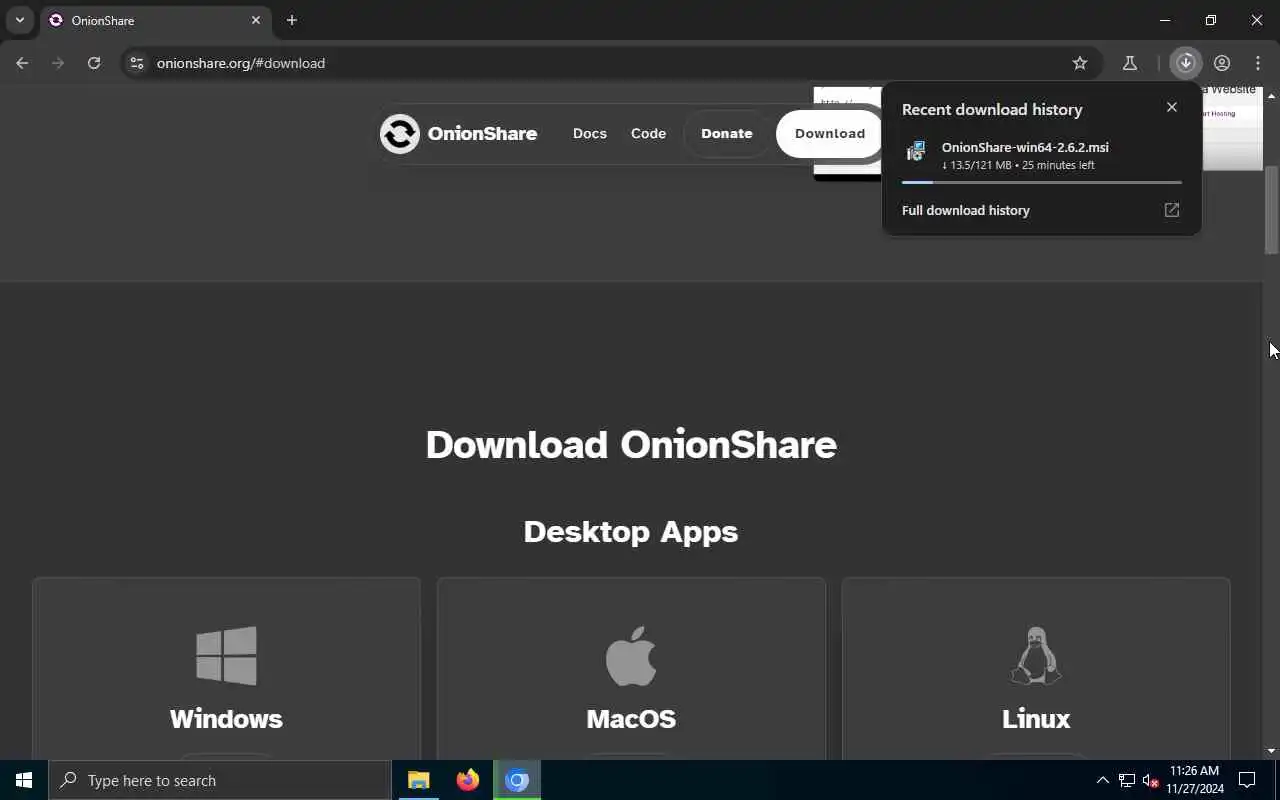Click the Download button in navbar
1280x800 pixels.
[829, 133]
